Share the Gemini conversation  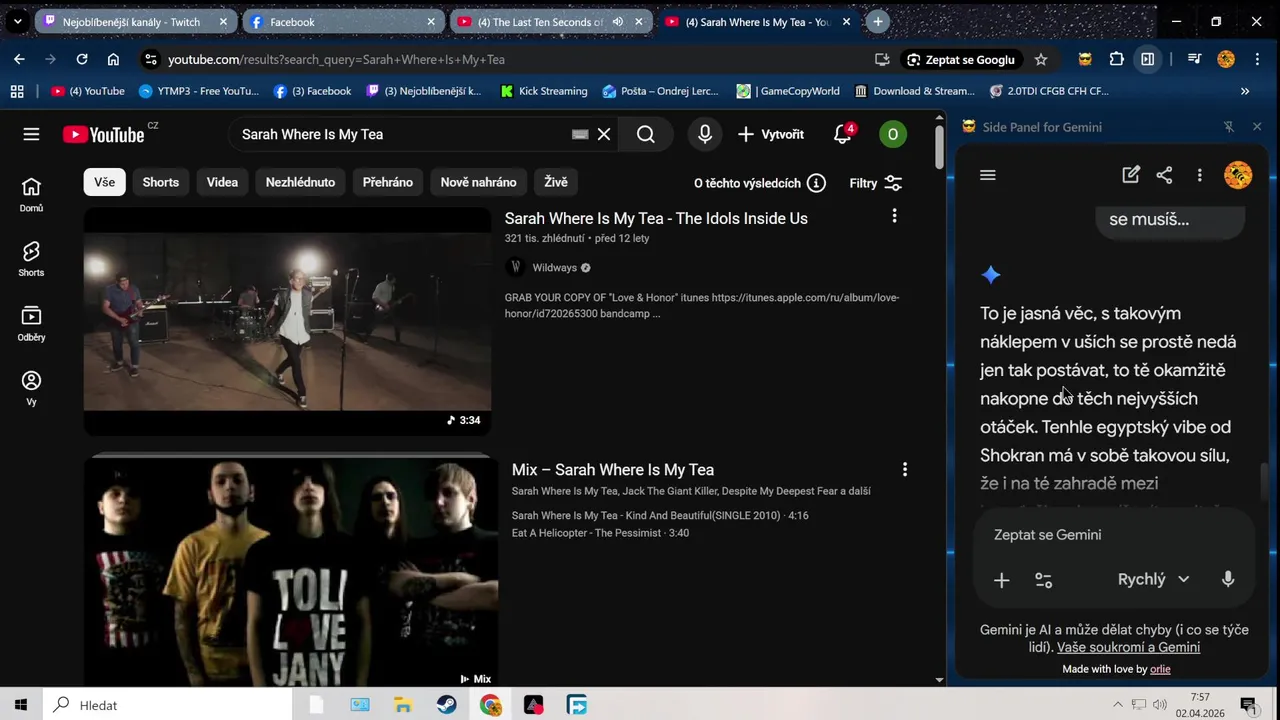(1164, 175)
